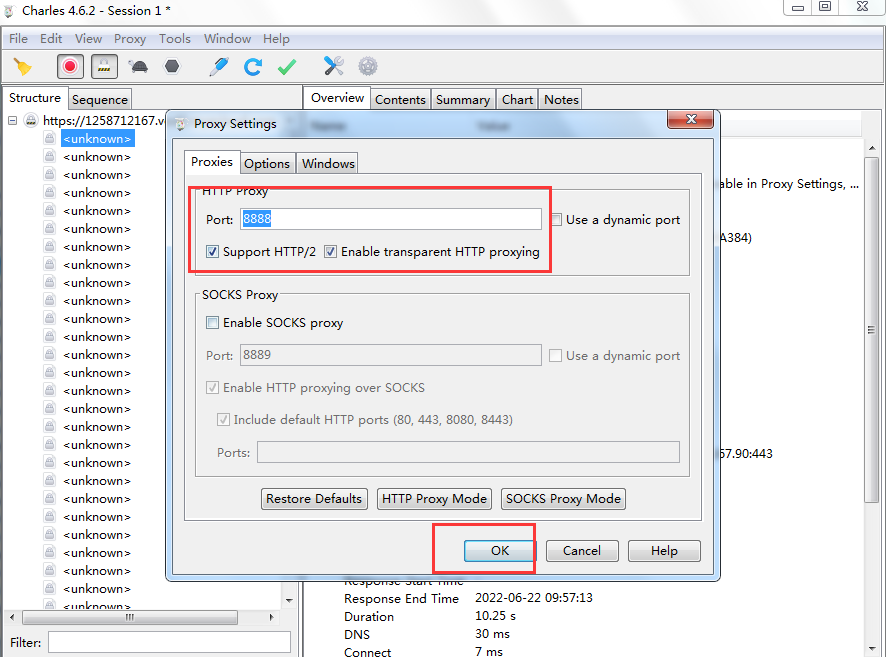Image resolution: width=886 pixels, height=657 pixels.
Task: Select the highlighted <unknown> tree row
Action: [x=97, y=138]
